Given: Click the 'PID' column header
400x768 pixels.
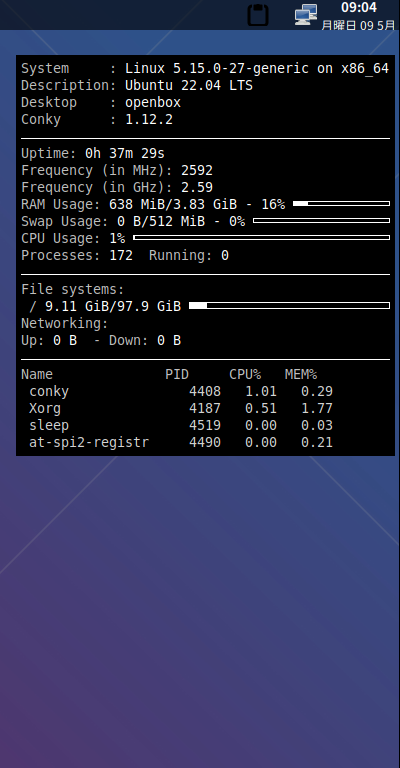Looking at the screenshot, I should tap(177, 375).
